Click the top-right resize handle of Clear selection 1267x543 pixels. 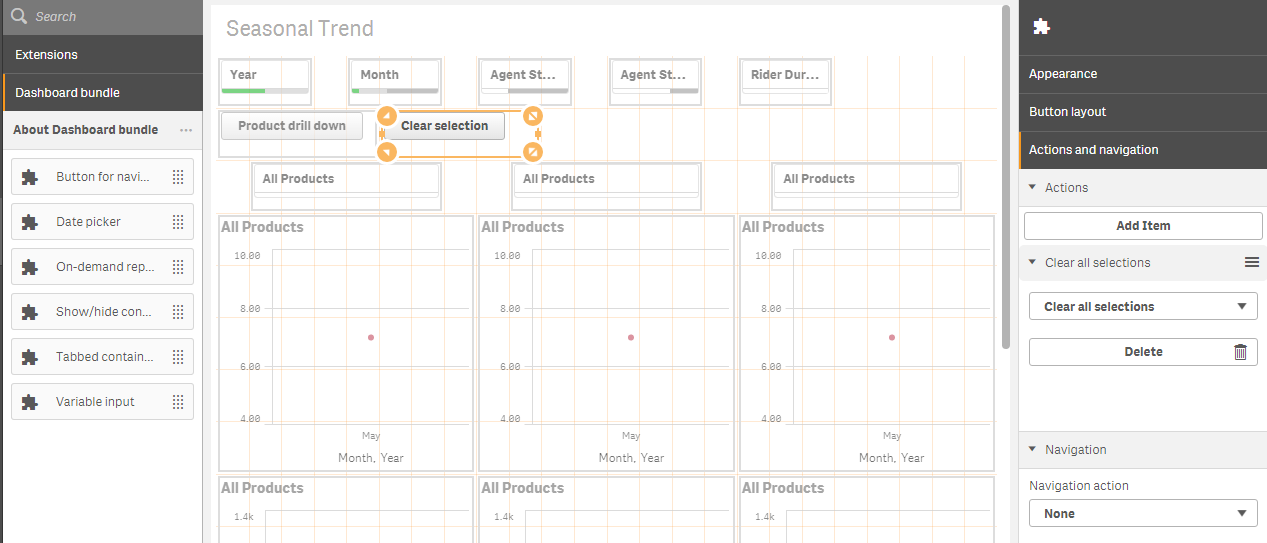(533, 115)
